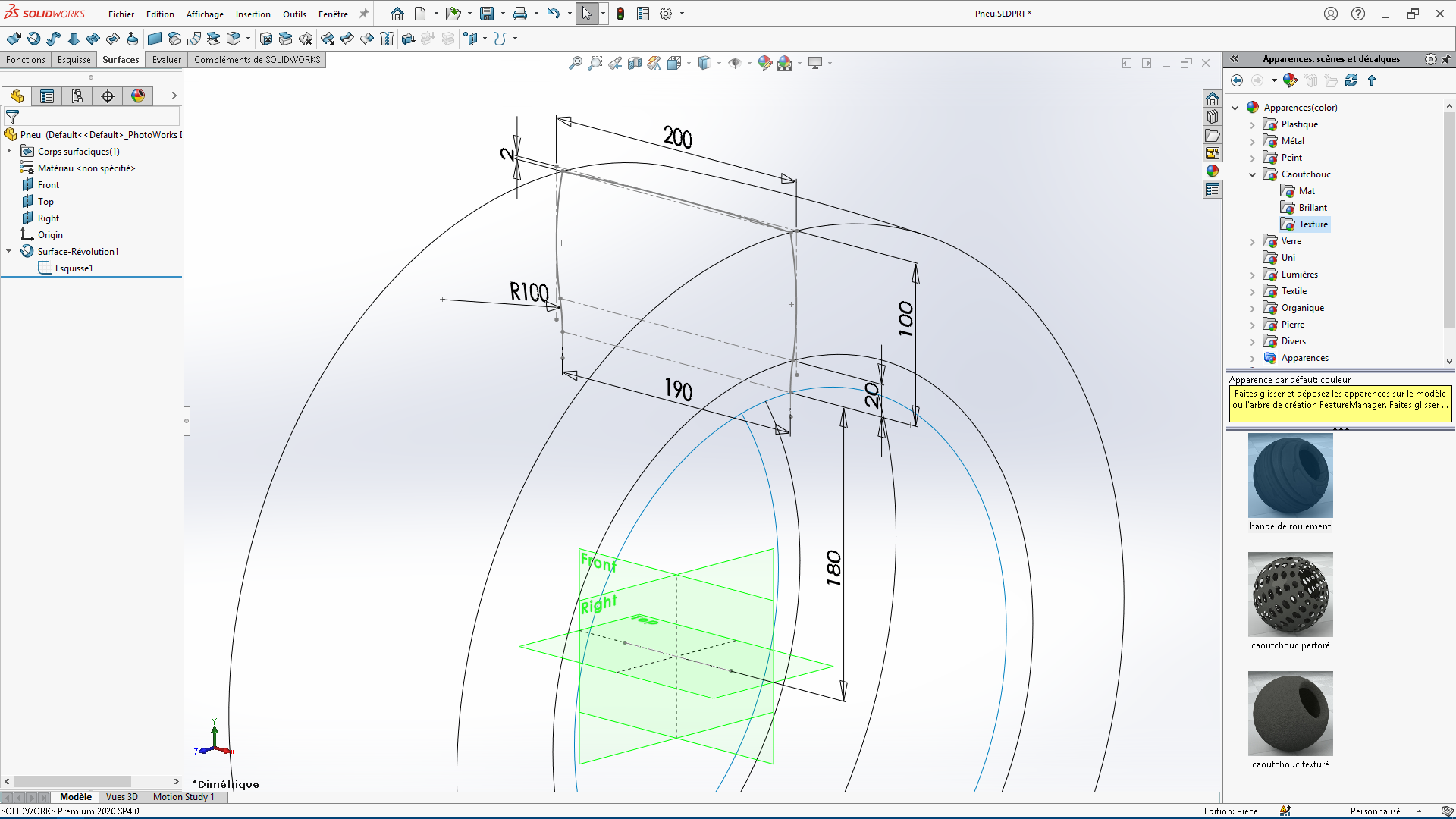Expand the Textile folder
This screenshot has width=1456, height=819.
coord(1252,291)
